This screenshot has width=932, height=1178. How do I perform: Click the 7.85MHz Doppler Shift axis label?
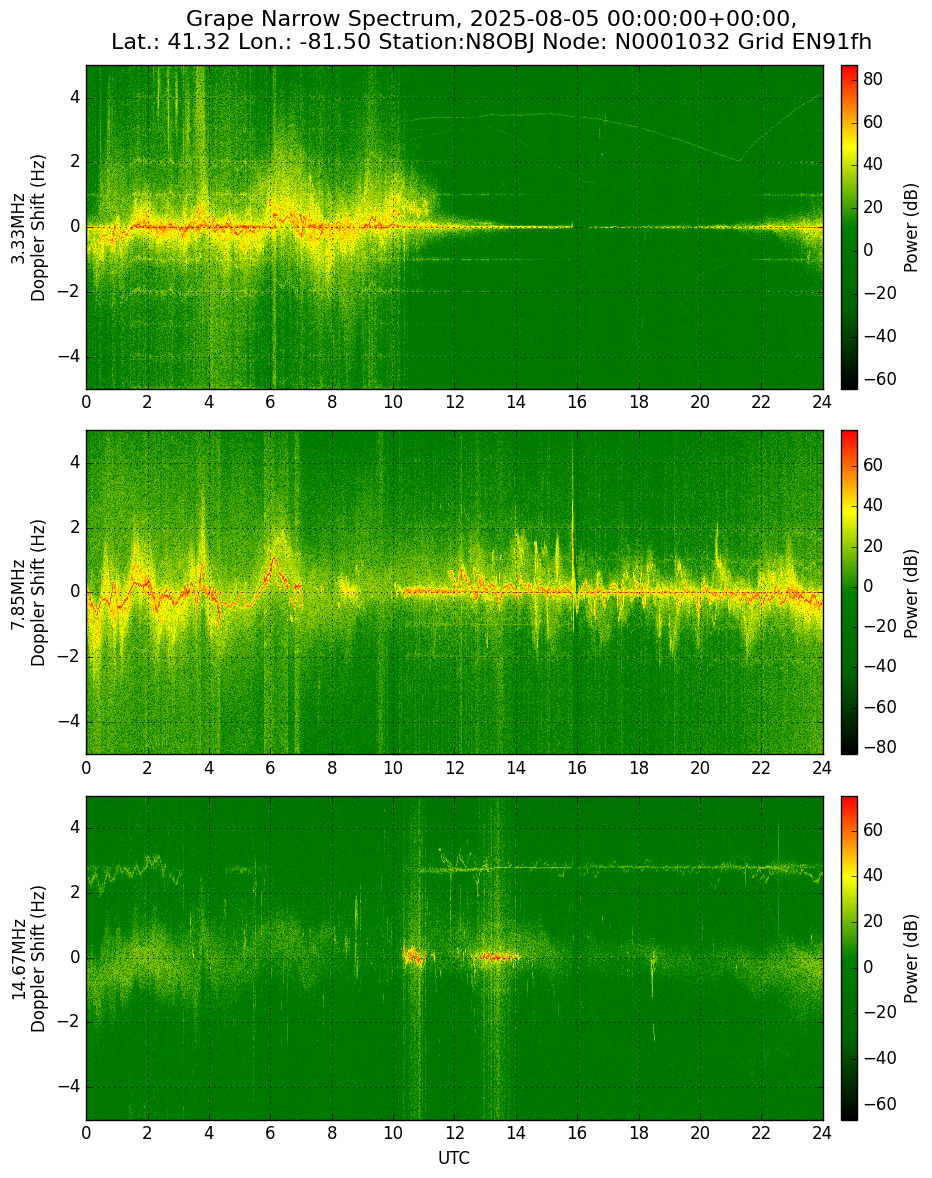click(x=27, y=592)
